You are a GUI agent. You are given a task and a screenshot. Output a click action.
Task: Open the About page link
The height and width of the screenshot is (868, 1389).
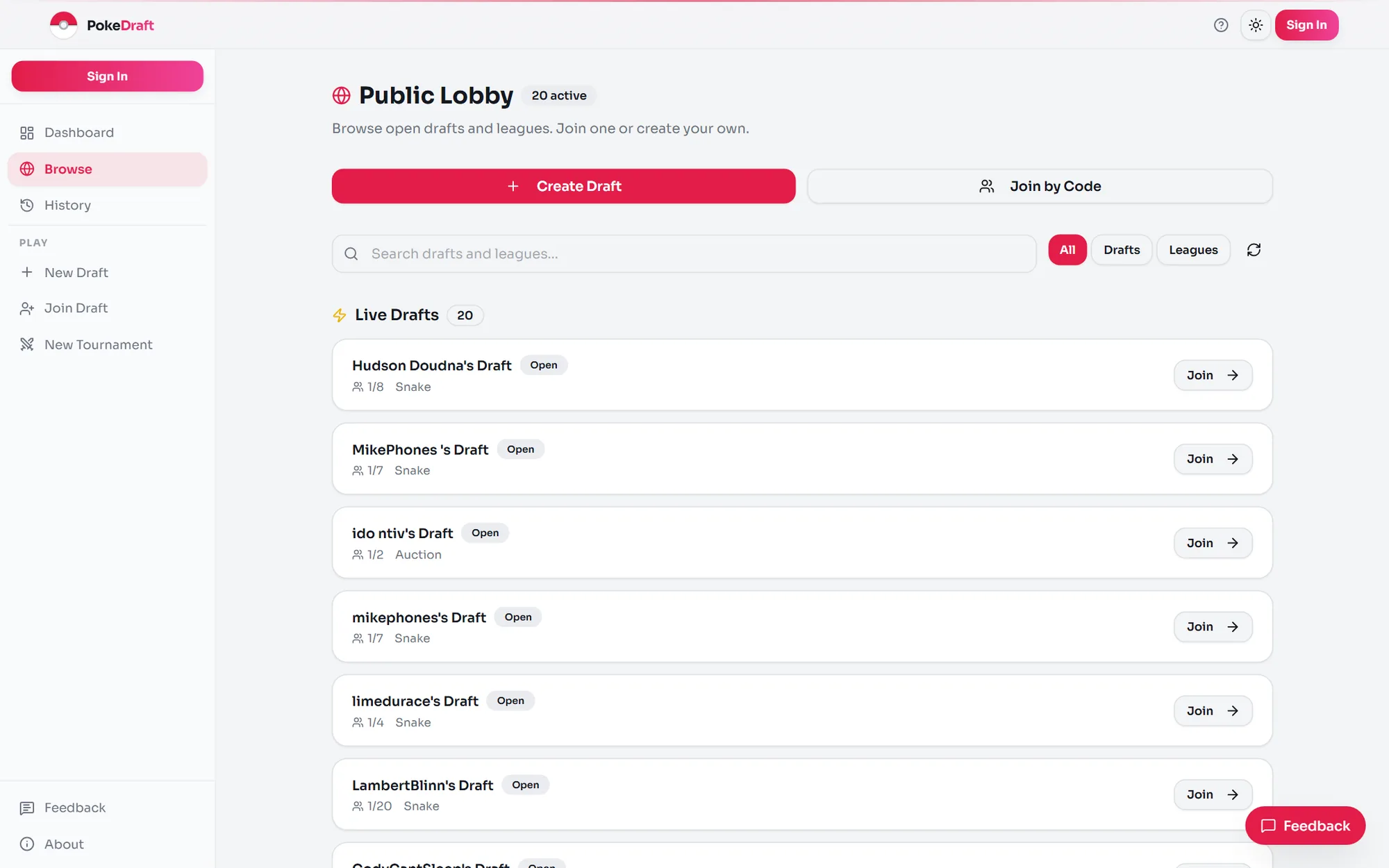tap(108, 844)
